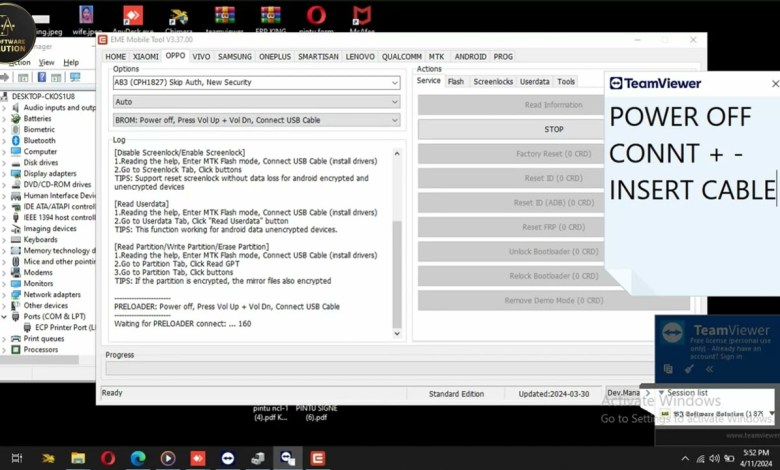Image resolution: width=780 pixels, height=470 pixels.
Task: Open the Flash actions tab
Action: point(455,82)
